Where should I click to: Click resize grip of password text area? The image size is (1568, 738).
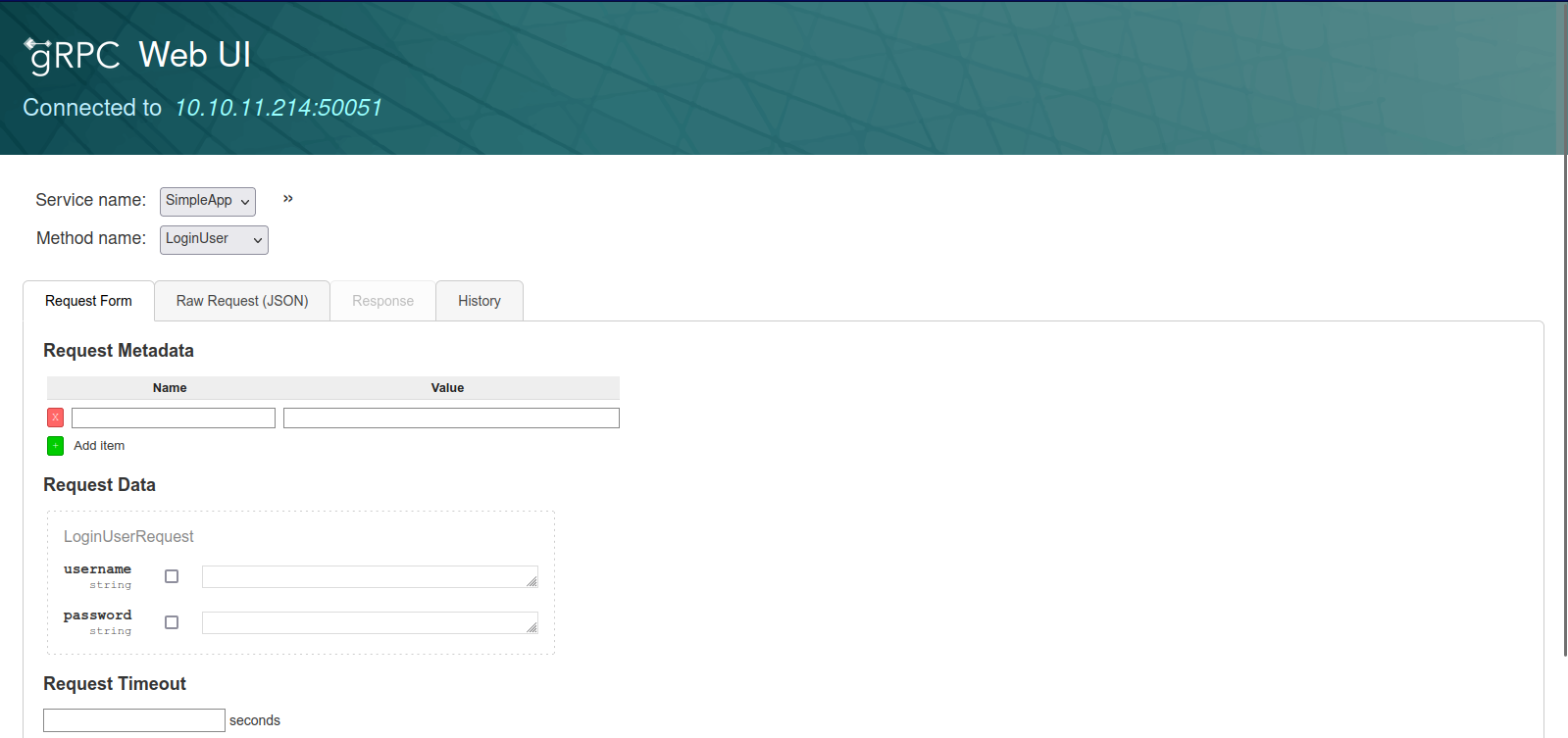pyautogui.click(x=531, y=627)
